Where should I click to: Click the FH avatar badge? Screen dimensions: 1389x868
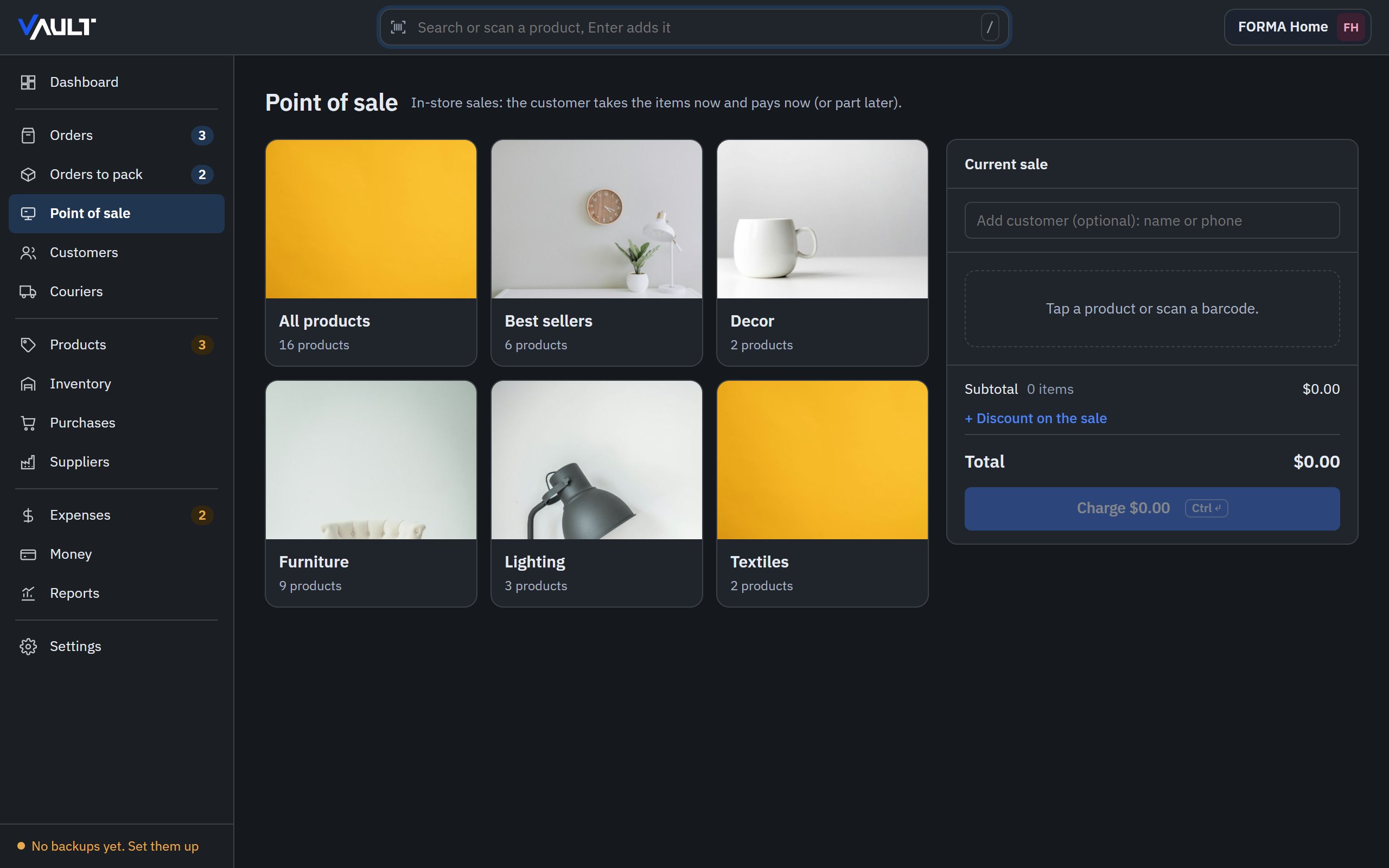click(x=1350, y=27)
